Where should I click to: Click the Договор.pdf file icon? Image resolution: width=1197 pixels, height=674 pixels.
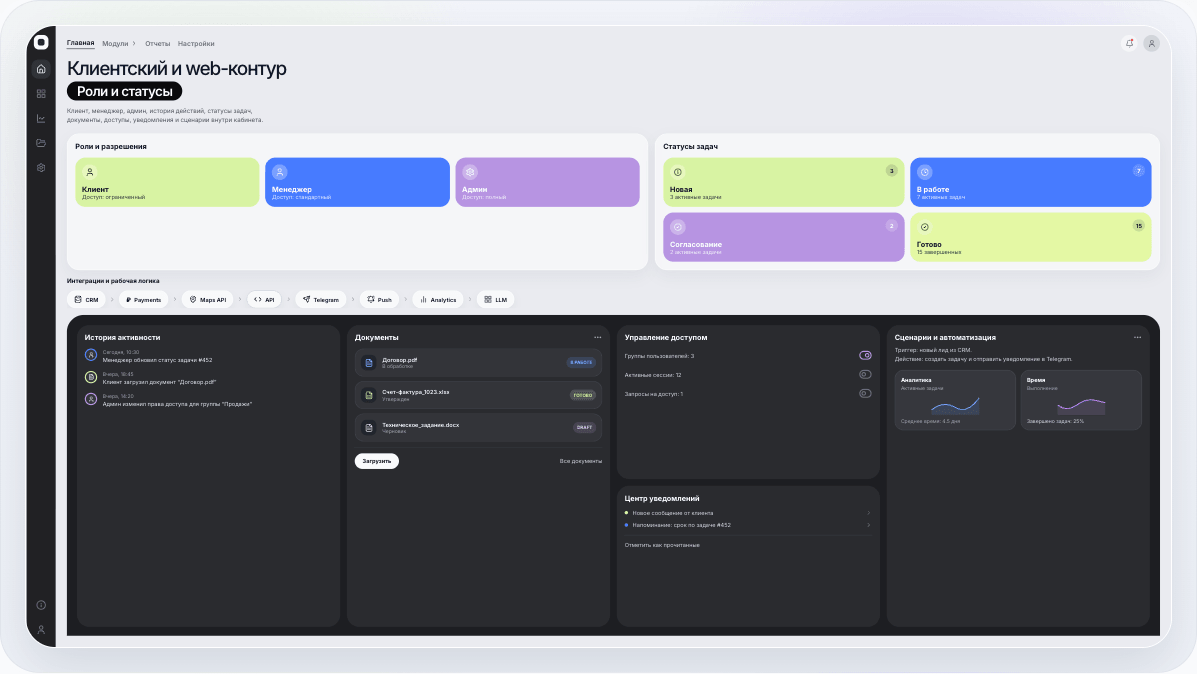tap(369, 363)
